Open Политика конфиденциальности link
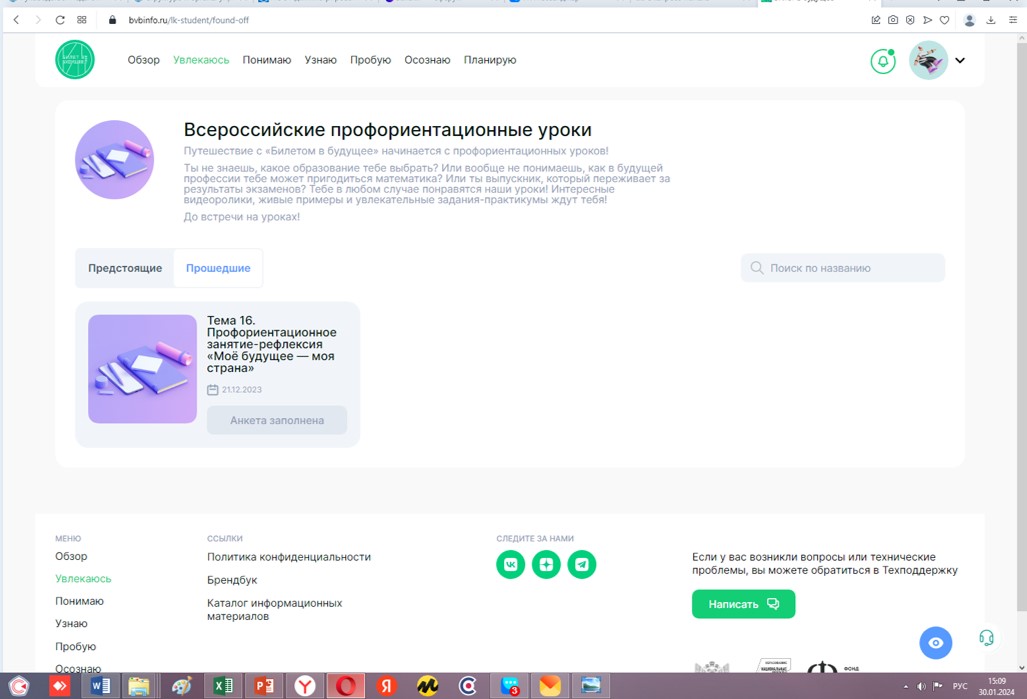This screenshot has height=699, width=1027. click(289, 557)
